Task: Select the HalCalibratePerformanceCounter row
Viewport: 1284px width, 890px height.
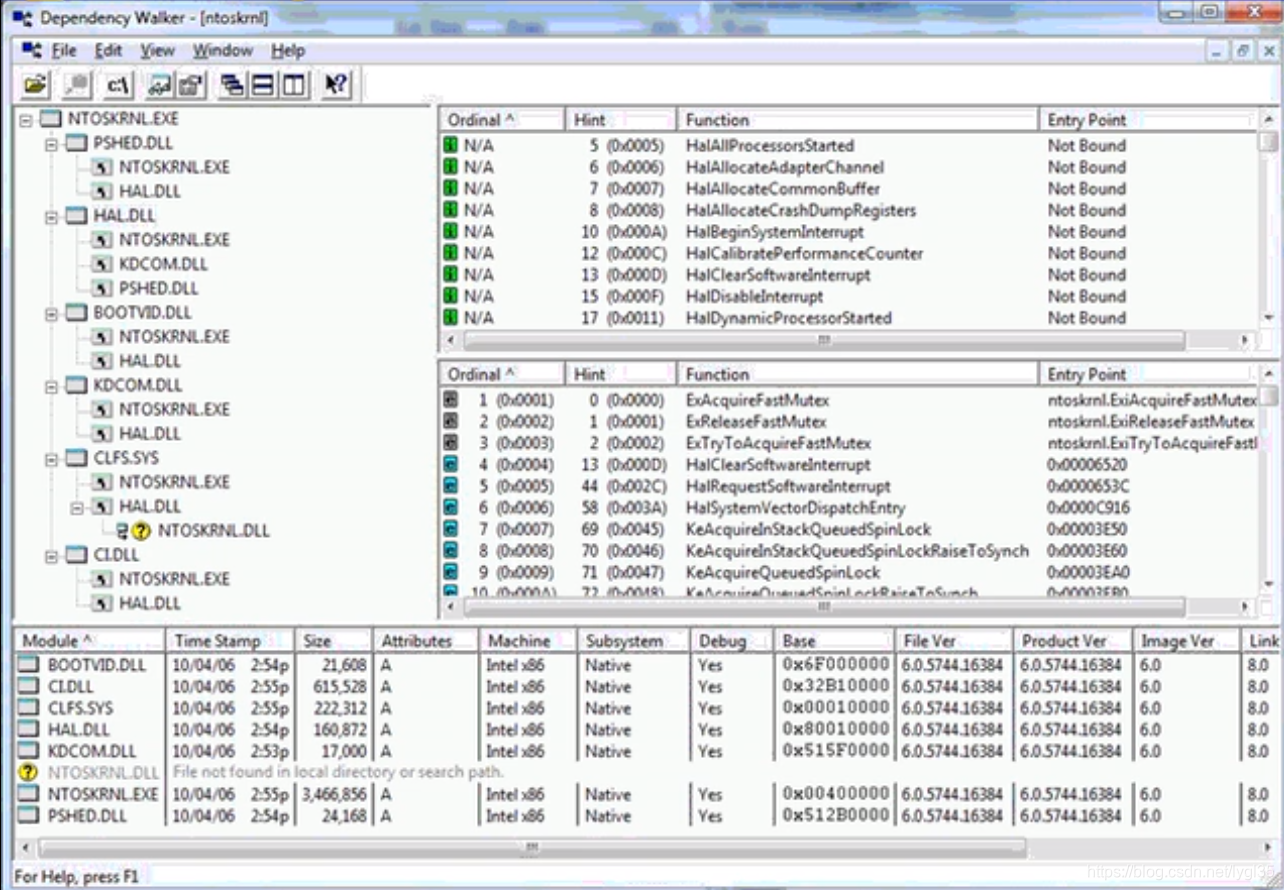Action: [850, 254]
